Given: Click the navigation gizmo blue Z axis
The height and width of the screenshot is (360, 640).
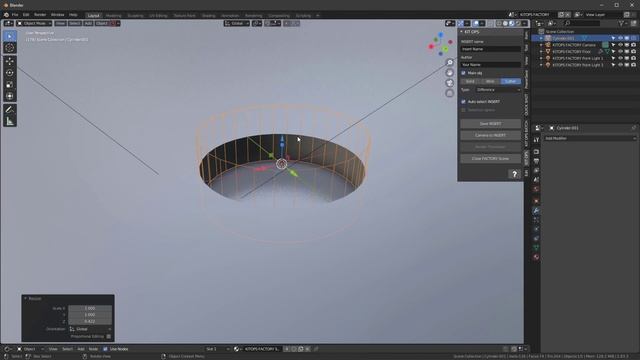Looking at the screenshot, I should (441, 35).
